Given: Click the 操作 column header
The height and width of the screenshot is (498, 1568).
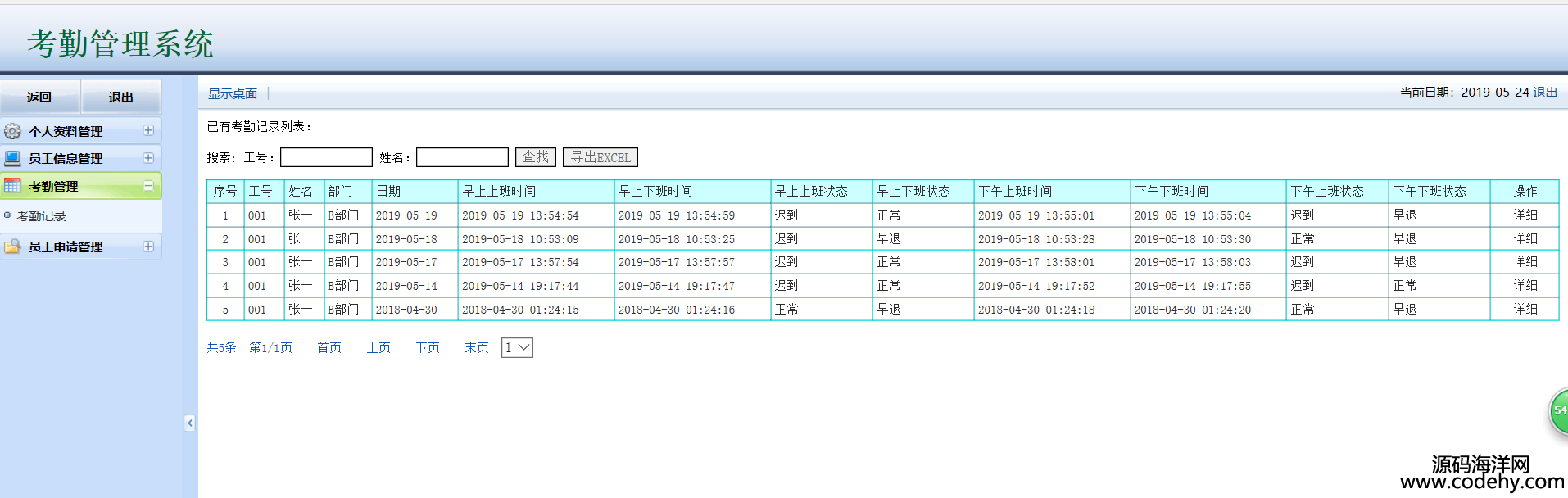Looking at the screenshot, I should click(1525, 191).
